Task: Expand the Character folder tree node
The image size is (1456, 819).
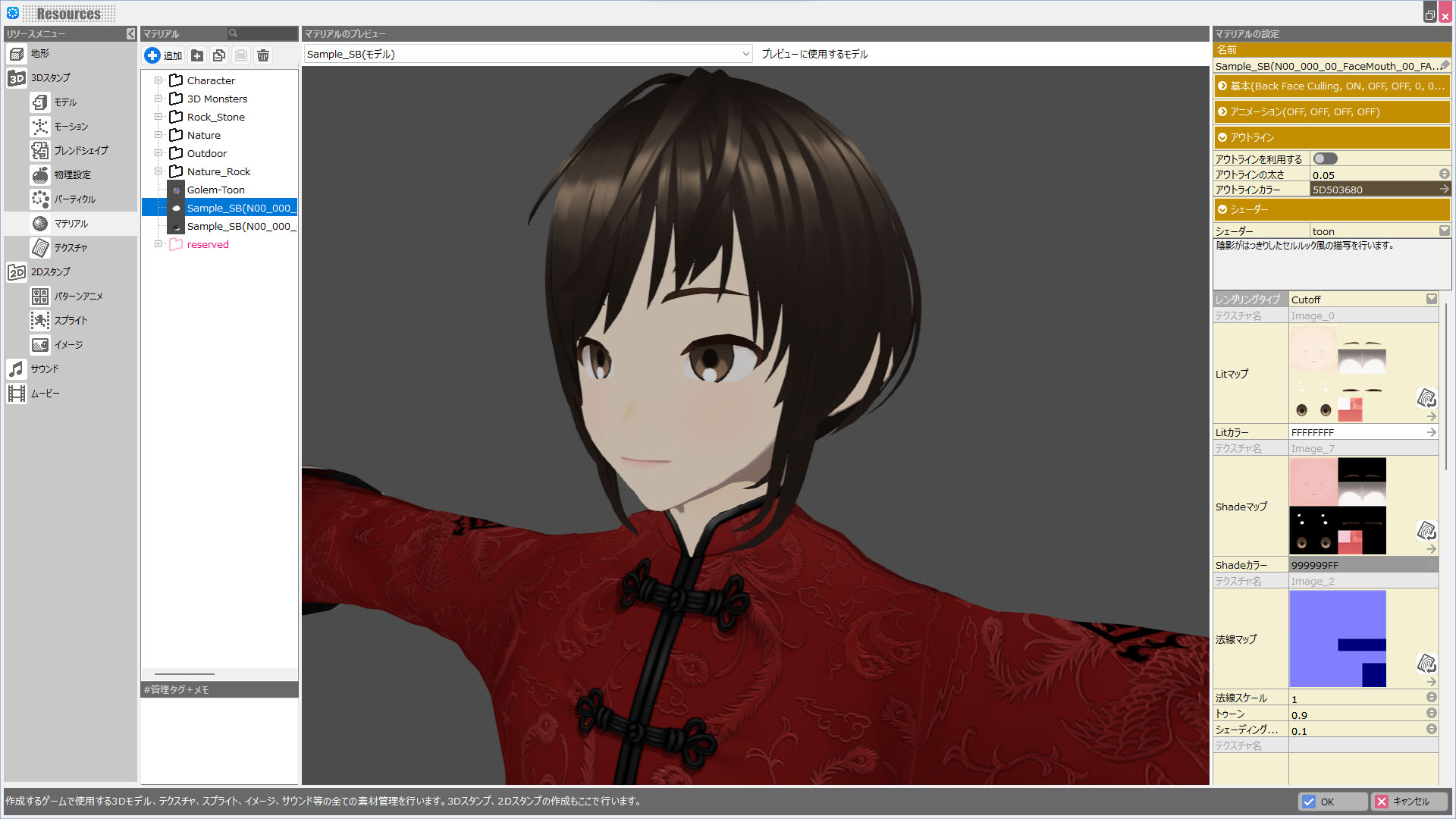Action: (158, 80)
